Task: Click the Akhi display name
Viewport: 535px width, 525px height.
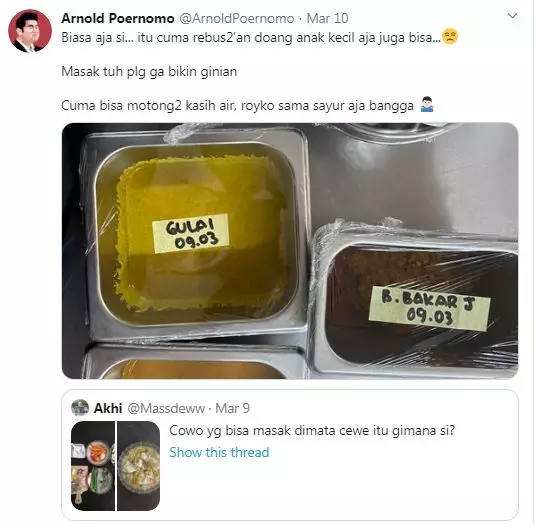Action: click(x=108, y=408)
